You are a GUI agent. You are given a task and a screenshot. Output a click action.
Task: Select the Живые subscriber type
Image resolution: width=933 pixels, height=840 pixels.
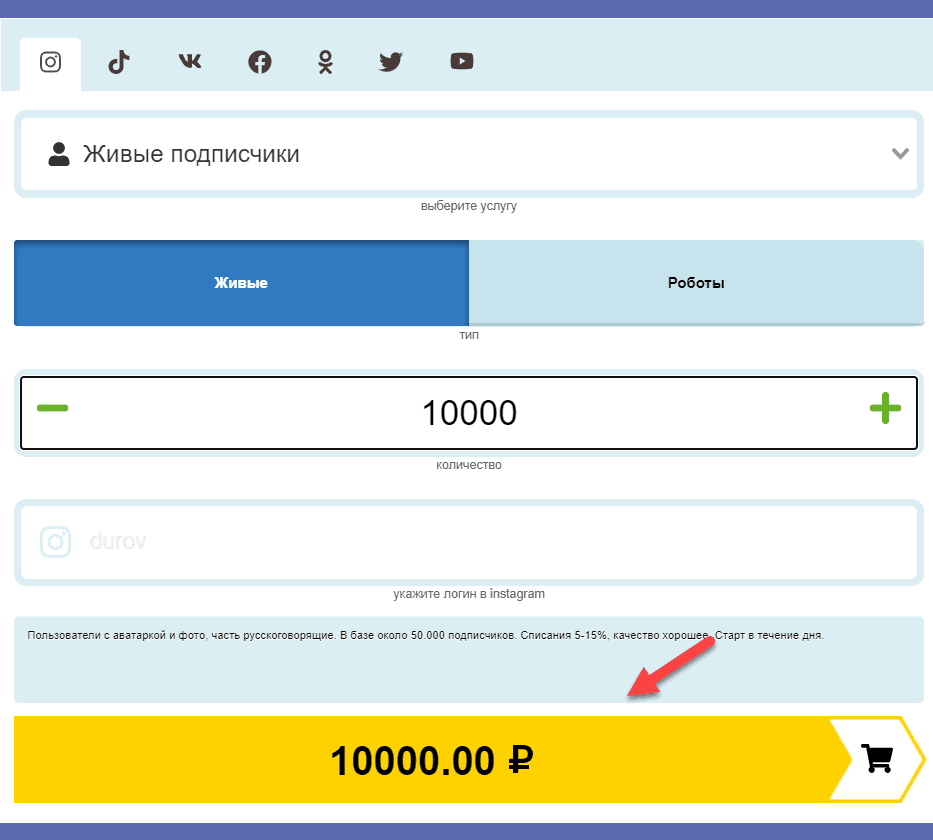click(241, 283)
